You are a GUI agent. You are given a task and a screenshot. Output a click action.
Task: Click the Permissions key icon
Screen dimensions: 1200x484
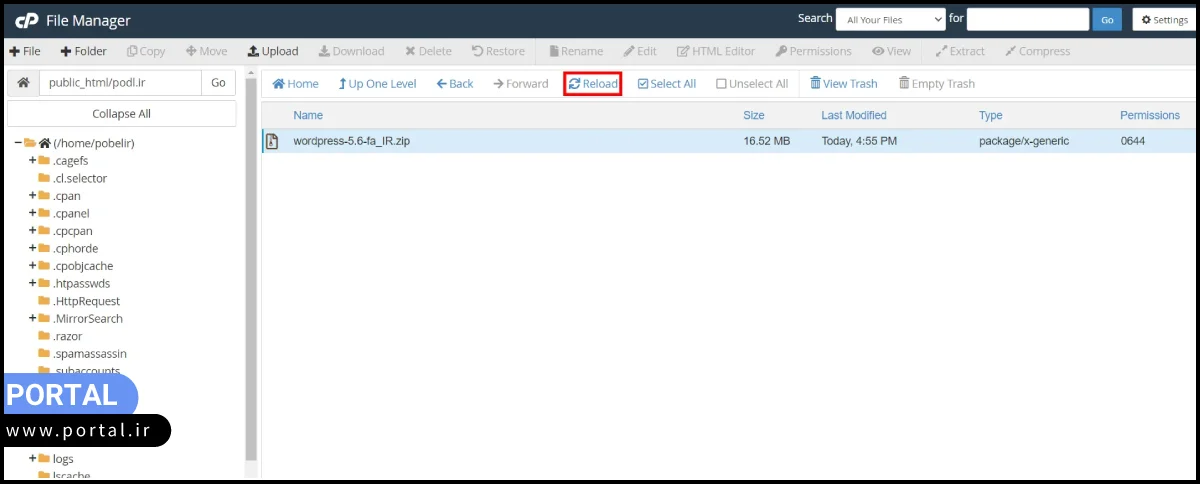781,51
